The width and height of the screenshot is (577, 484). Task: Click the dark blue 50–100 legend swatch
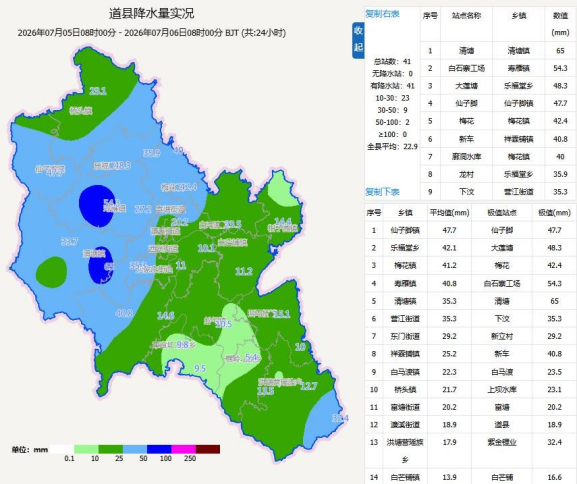point(159,449)
